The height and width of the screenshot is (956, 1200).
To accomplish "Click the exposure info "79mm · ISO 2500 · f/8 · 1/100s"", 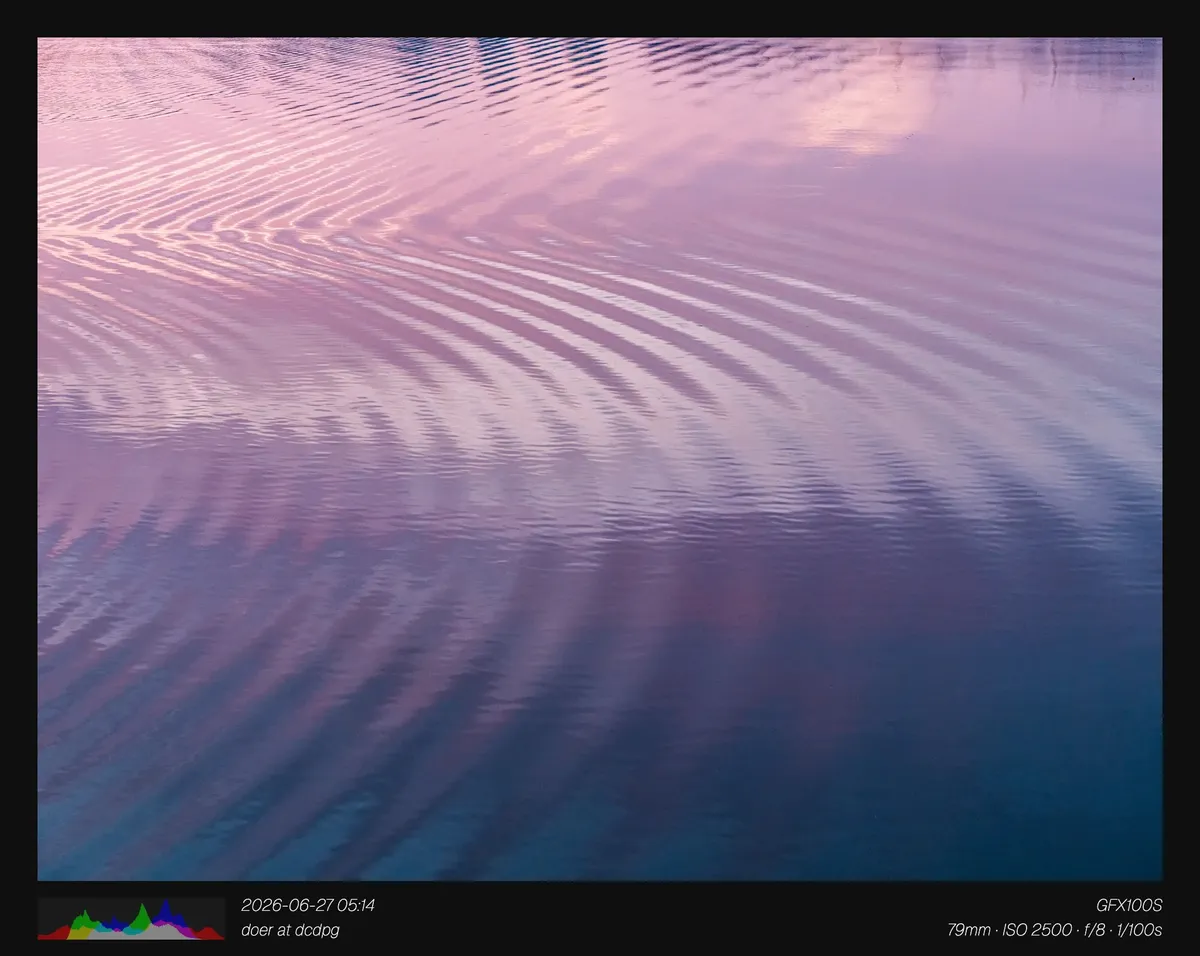I will (1054, 930).
